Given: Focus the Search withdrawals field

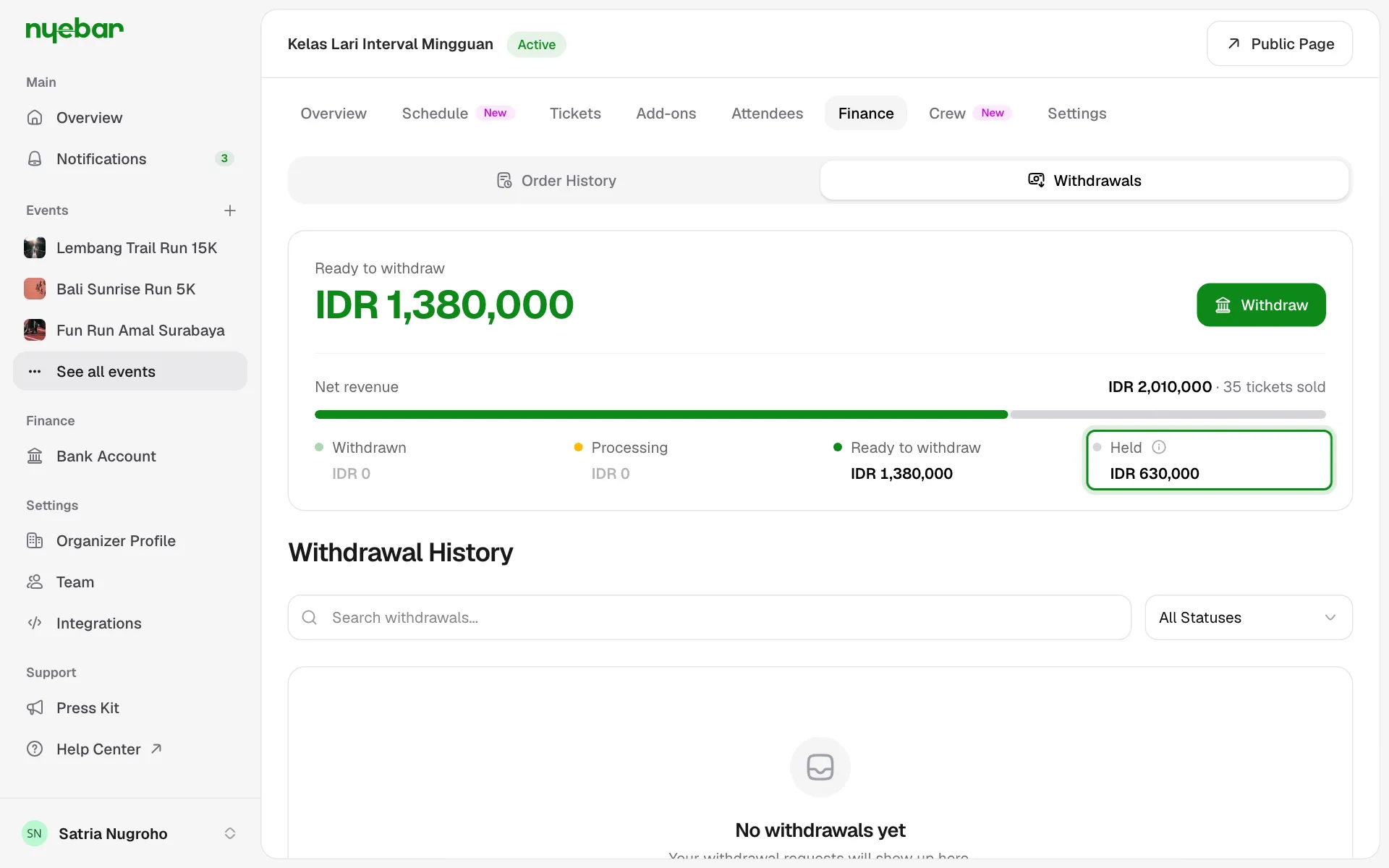Looking at the screenshot, I should pyautogui.click(x=709, y=618).
